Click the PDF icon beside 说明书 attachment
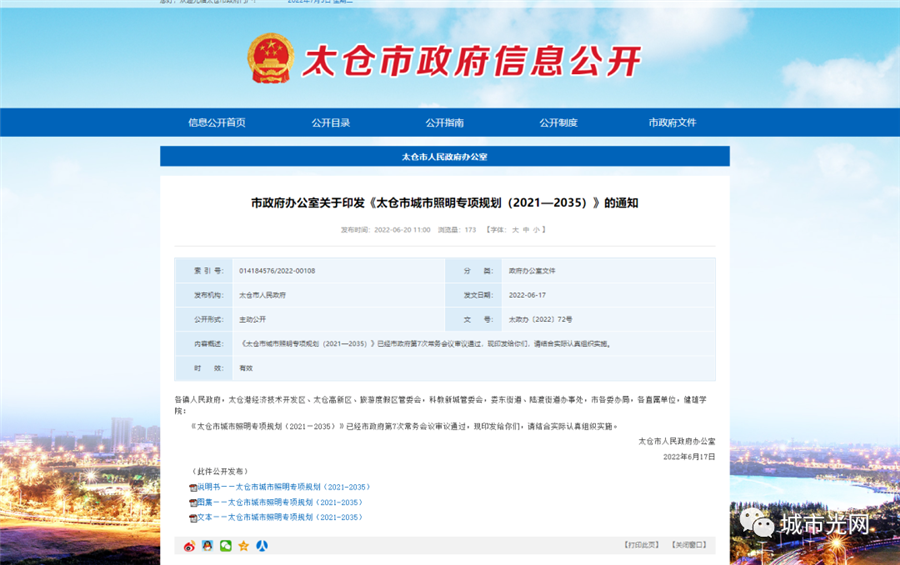 [x=193, y=487]
